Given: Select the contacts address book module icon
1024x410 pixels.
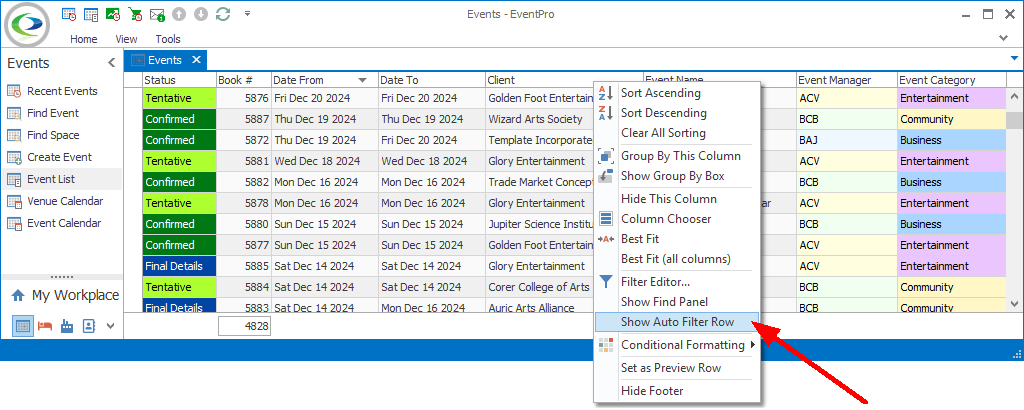Looking at the screenshot, I should (89, 326).
